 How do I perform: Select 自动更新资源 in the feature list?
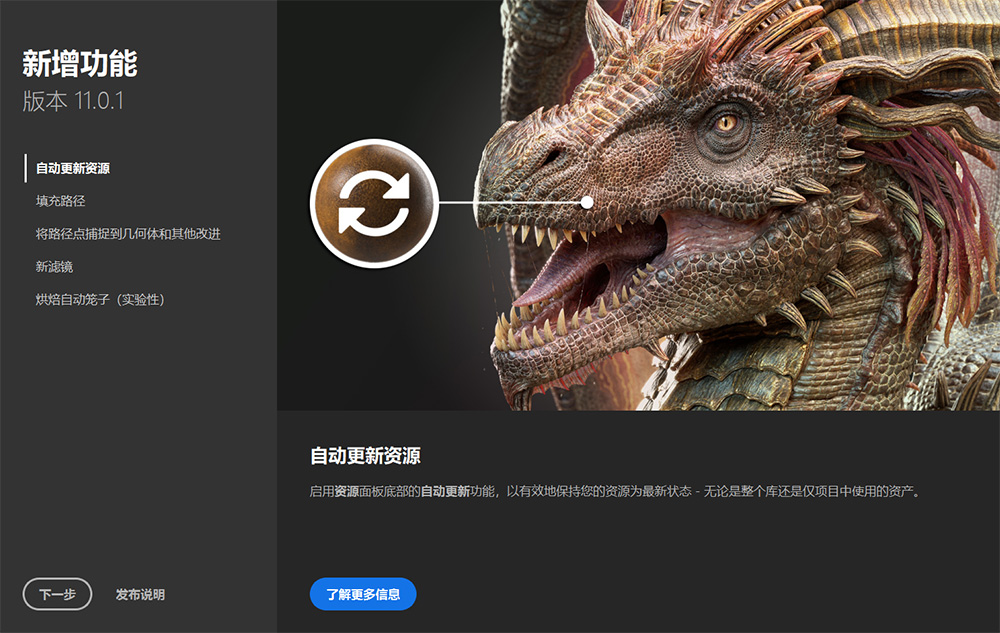coord(73,168)
